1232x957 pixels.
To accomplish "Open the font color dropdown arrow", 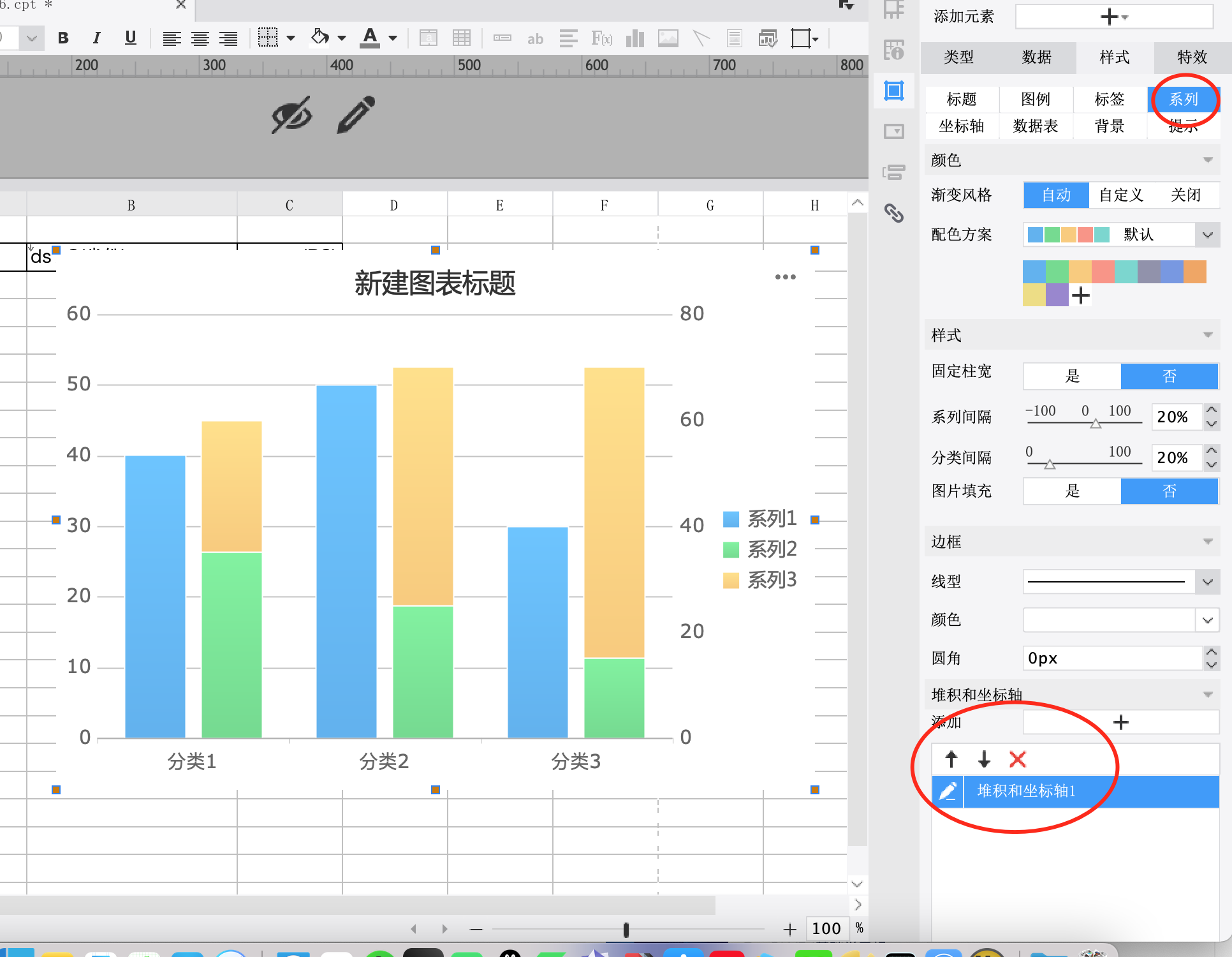I will (393, 38).
